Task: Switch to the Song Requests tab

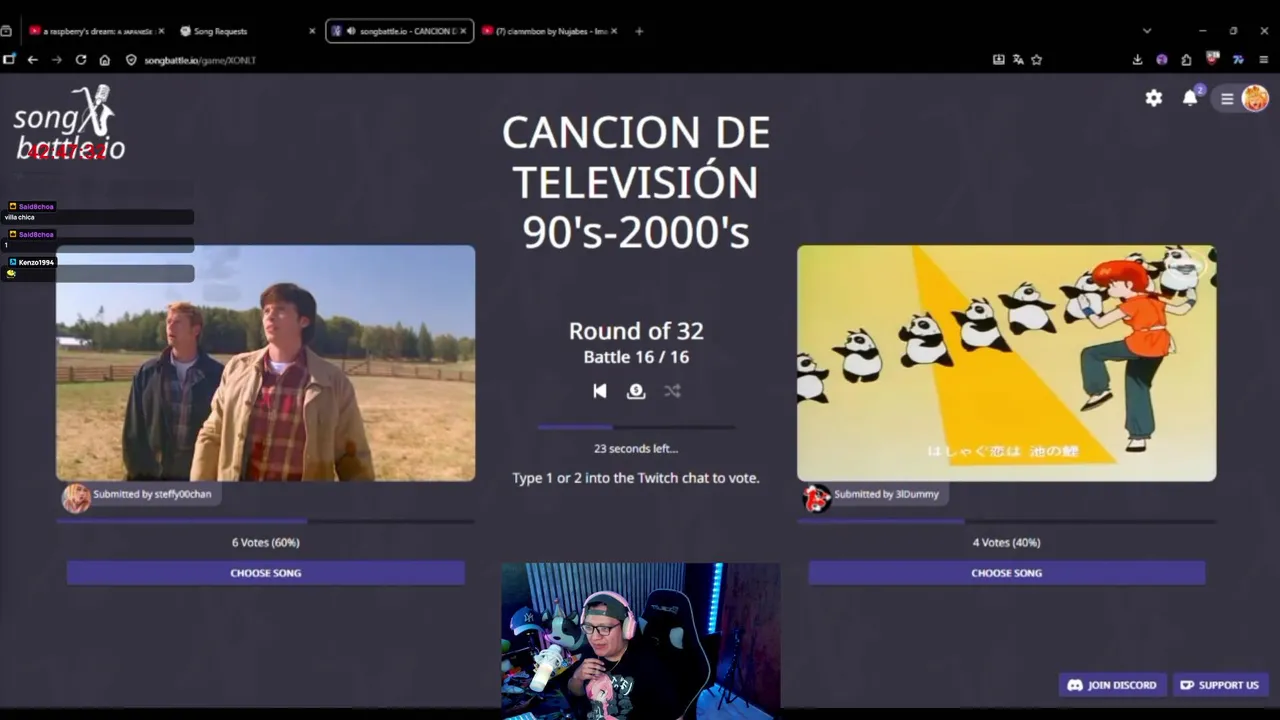Action: (247, 31)
